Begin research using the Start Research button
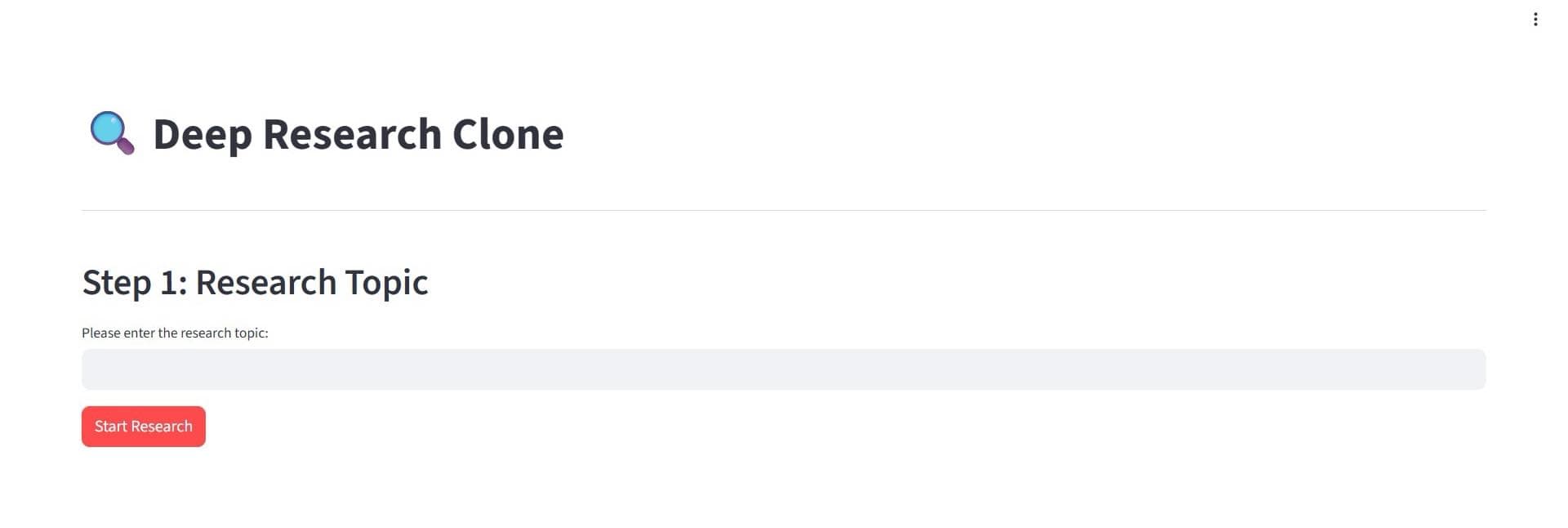Image resolution: width=1568 pixels, height=528 pixels. (144, 427)
